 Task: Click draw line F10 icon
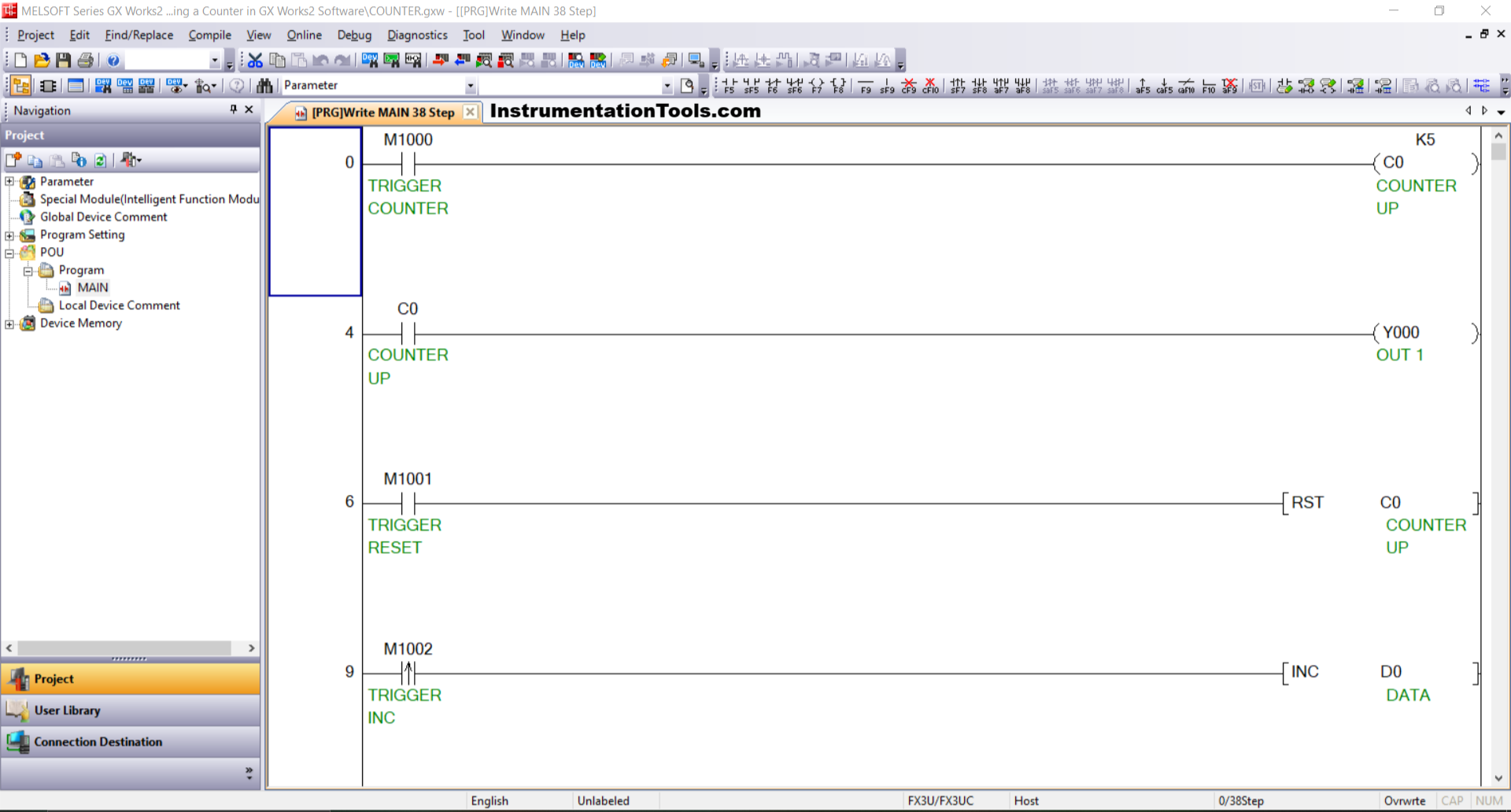pyautogui.click(x=1209, y=86)
